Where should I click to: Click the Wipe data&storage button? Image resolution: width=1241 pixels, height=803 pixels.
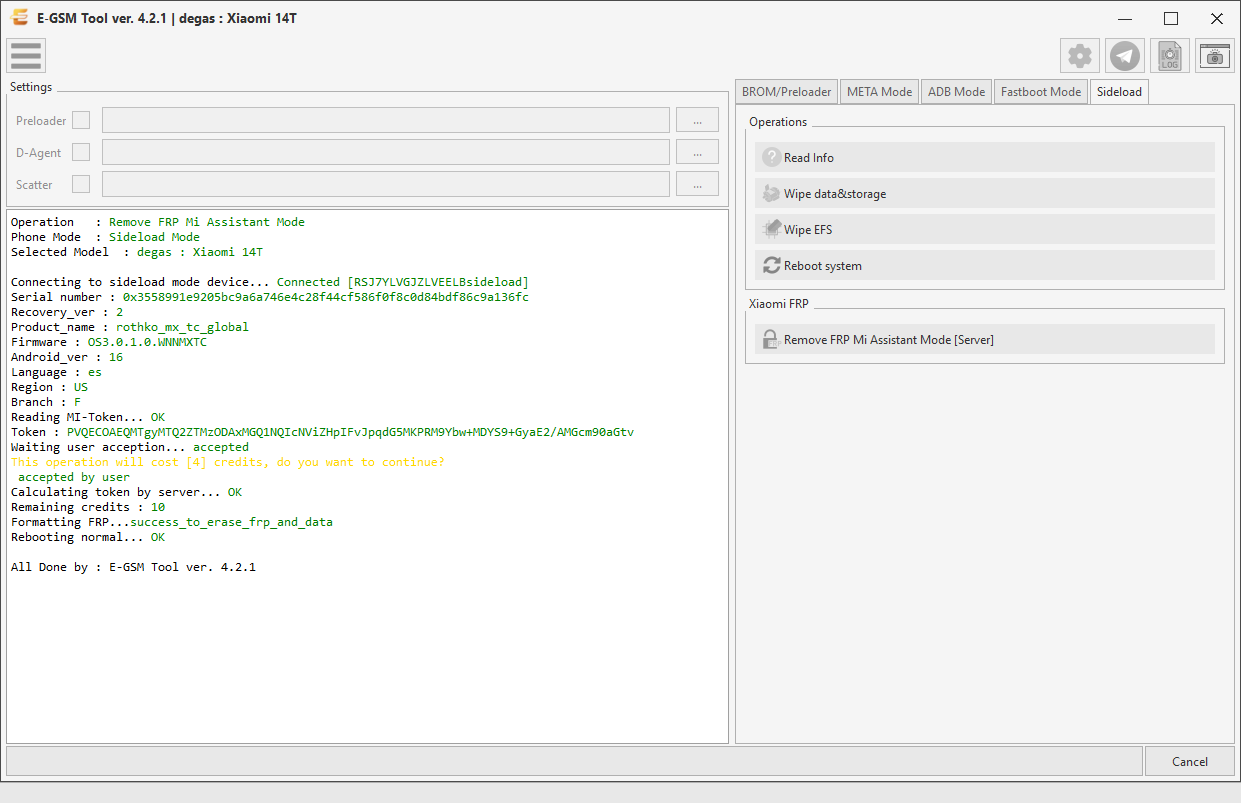pos(985,193)
